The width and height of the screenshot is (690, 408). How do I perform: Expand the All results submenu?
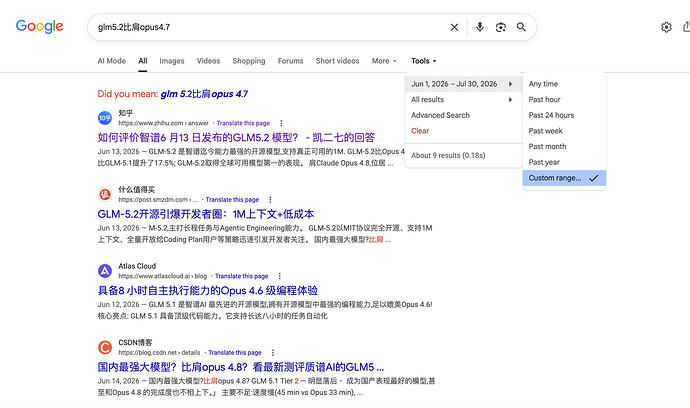tap(463, 99)
